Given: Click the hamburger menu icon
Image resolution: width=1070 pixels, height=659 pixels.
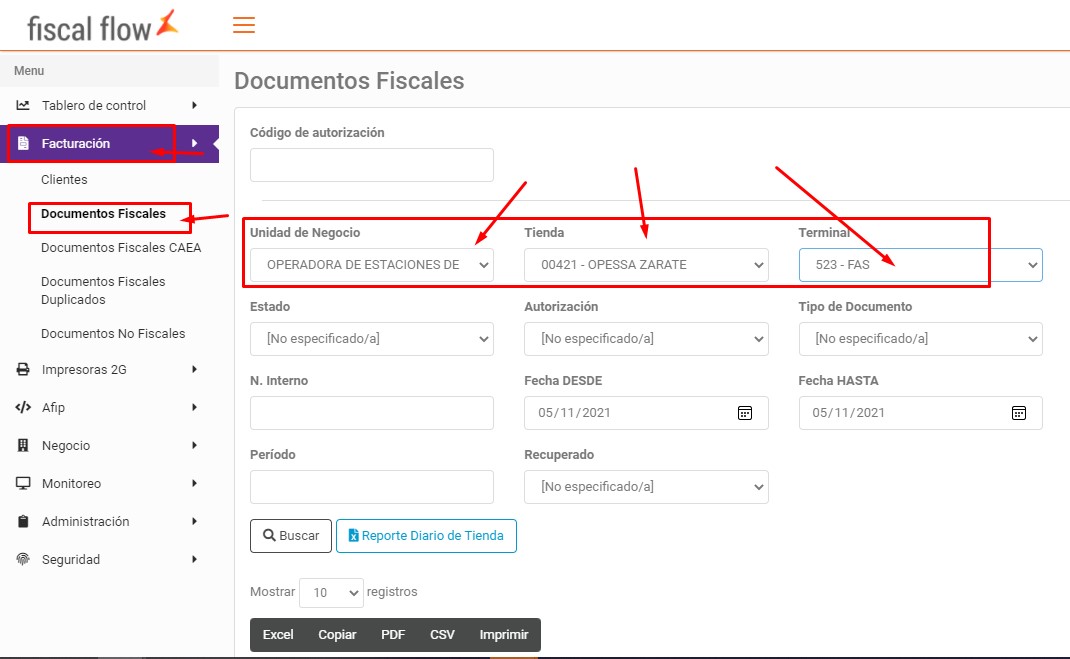Looking at the screenshot, I should point(244,25).
